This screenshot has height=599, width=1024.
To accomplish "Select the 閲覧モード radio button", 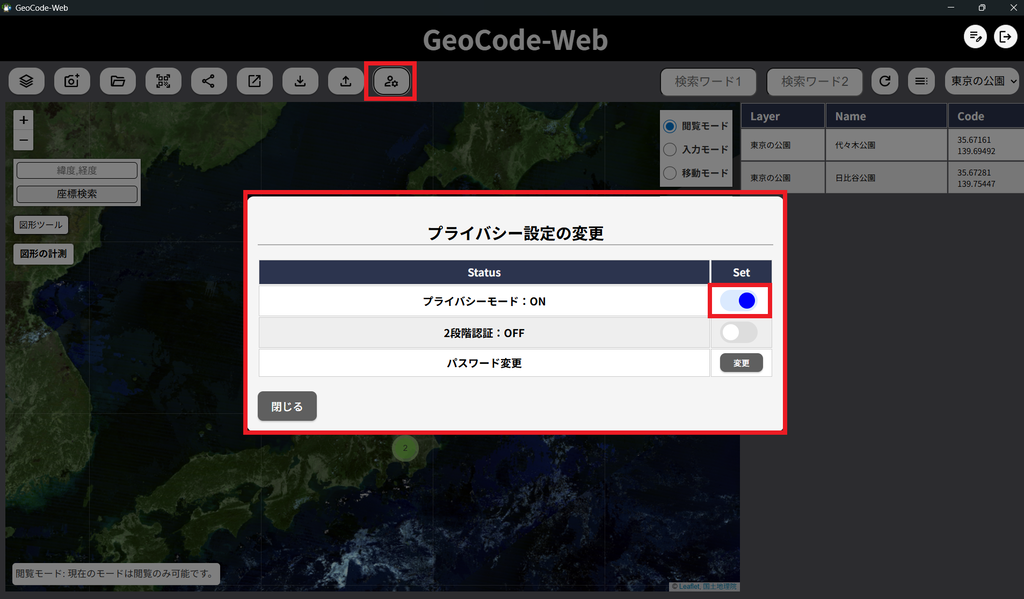I will click(x=669, y=126).
